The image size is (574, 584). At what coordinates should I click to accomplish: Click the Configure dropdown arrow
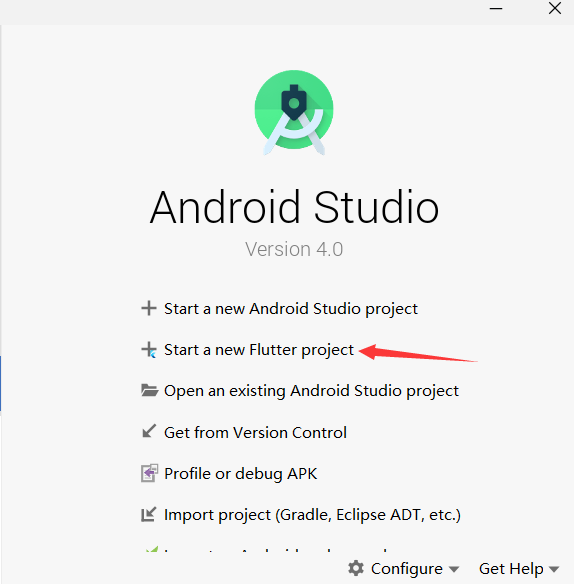click(x=454, y=569)
